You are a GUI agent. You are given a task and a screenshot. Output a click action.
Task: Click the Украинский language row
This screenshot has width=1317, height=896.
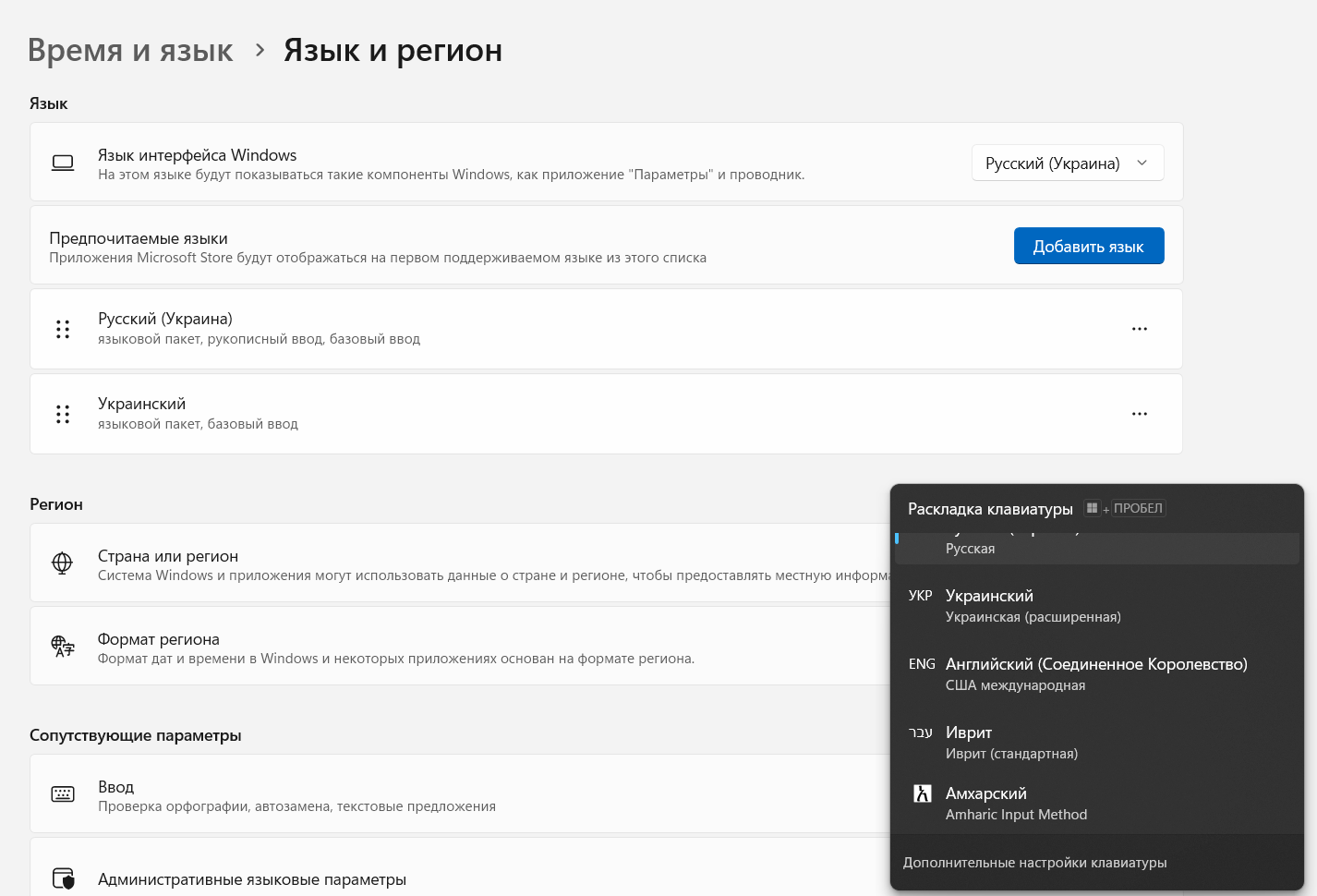point(606,414)
